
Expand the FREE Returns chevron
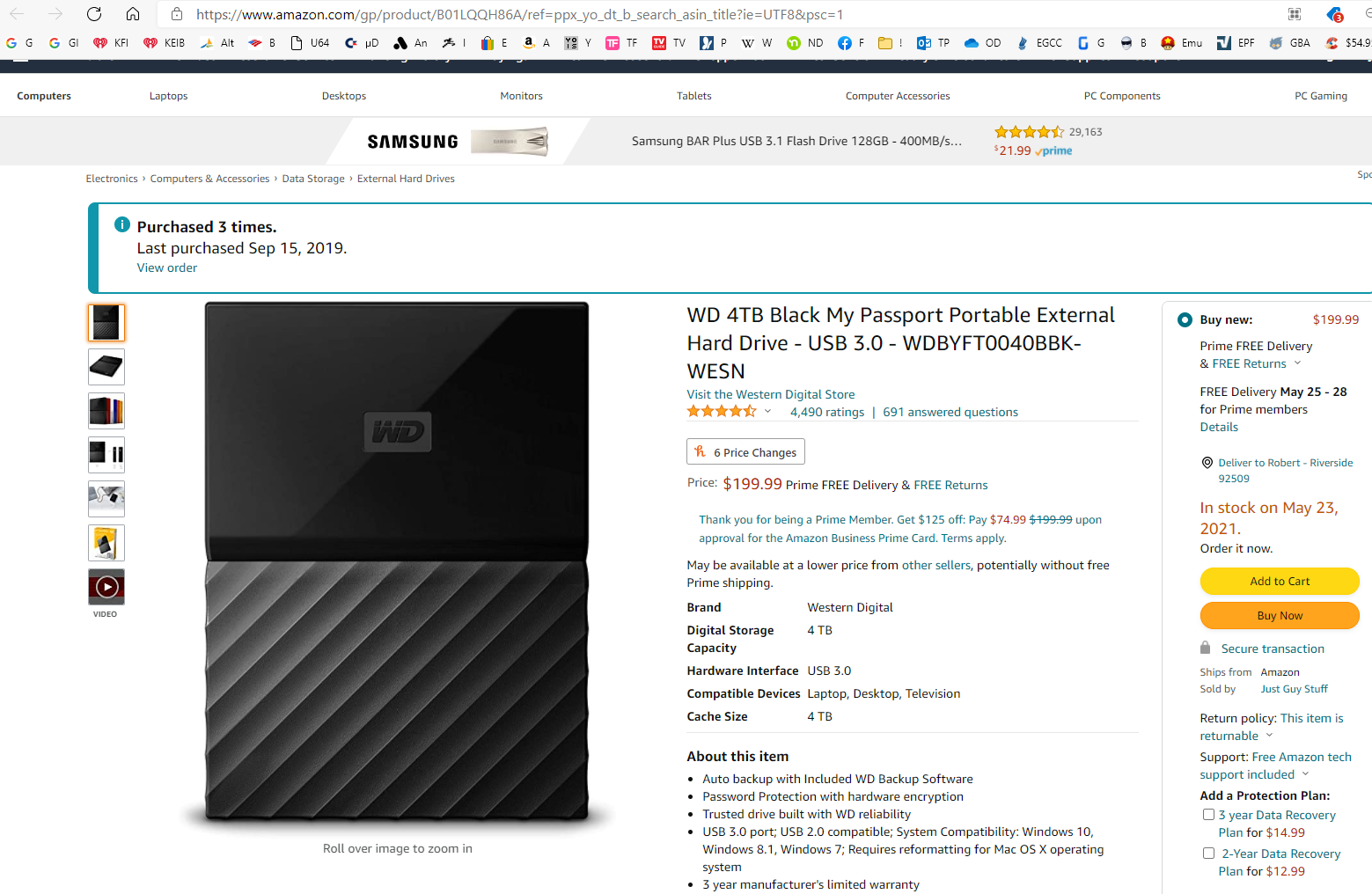1297,363
